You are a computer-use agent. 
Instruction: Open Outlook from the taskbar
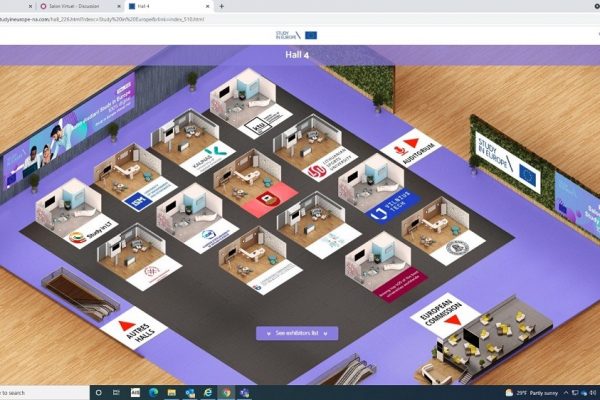click(x=190, y=393)
